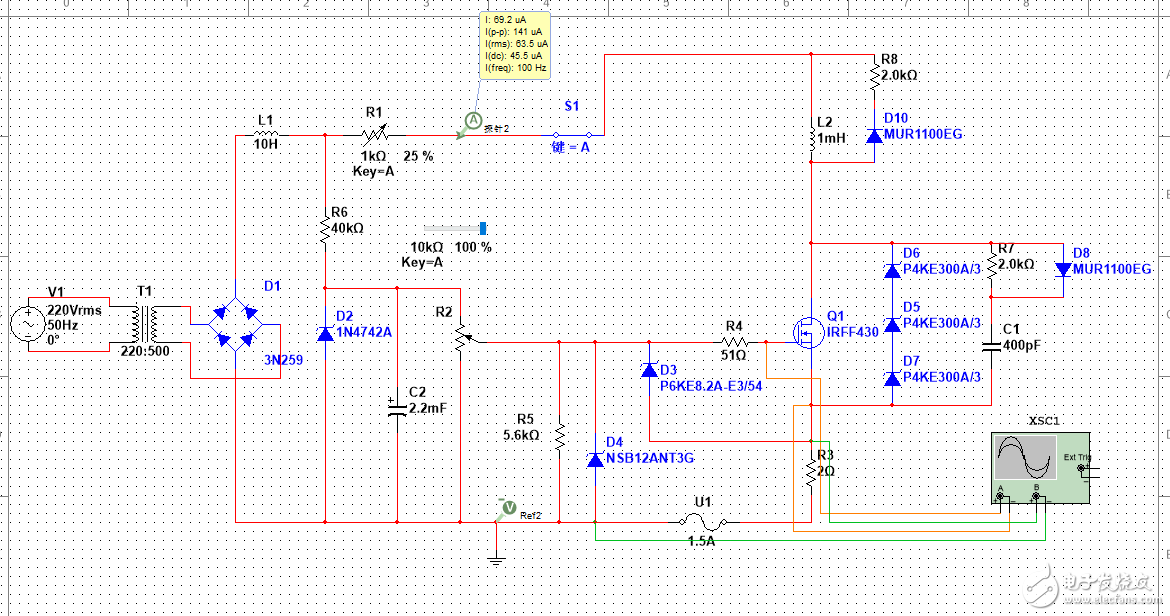
Task: Click the R7 2.0kΩ resistor symbol
Action: click(x=992, y=265)
